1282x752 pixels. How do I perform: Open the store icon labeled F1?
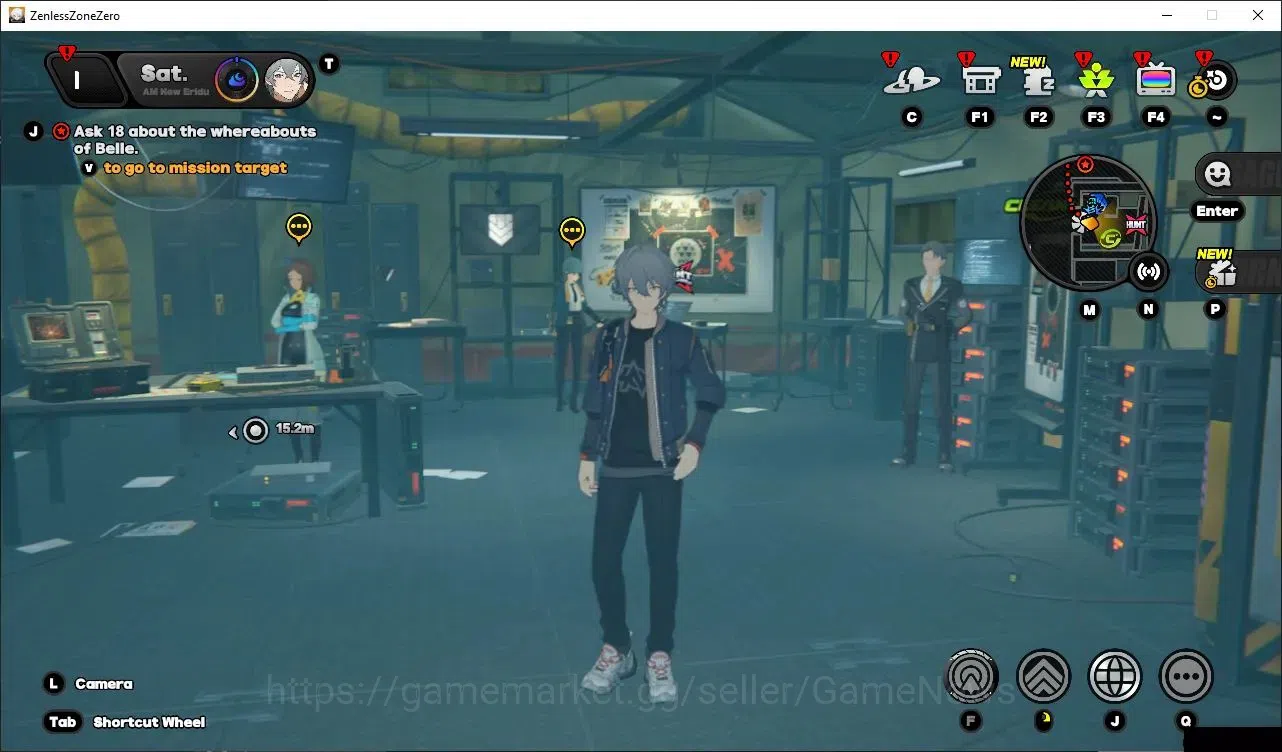980,79
